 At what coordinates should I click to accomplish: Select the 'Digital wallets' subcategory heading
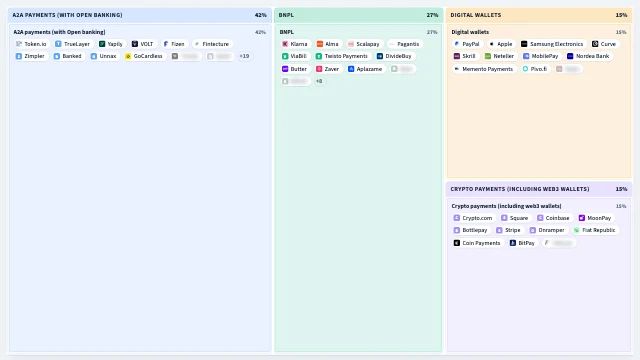[470, 32]
